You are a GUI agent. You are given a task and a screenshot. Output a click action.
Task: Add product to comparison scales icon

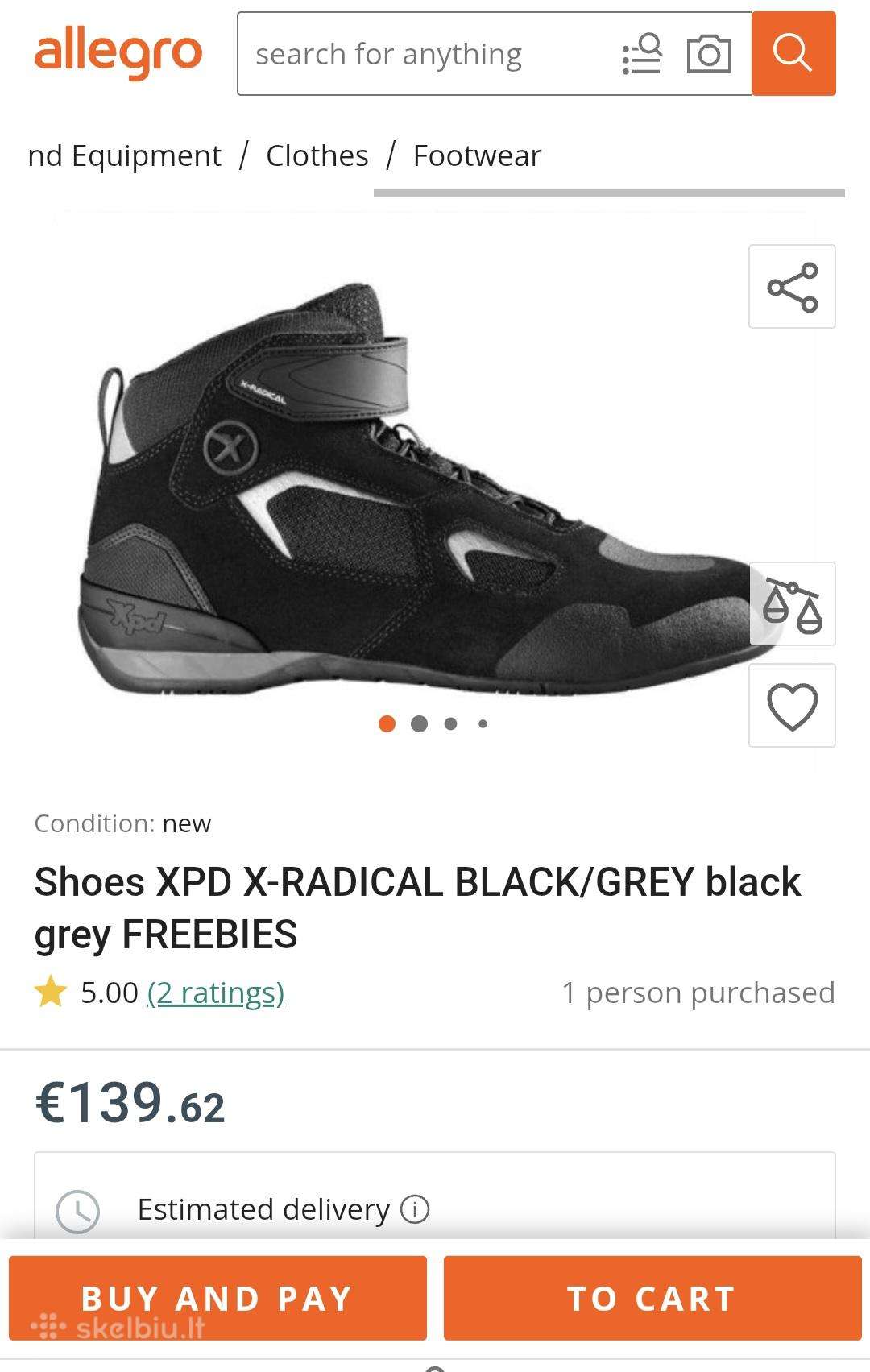(x=792, y=604)
